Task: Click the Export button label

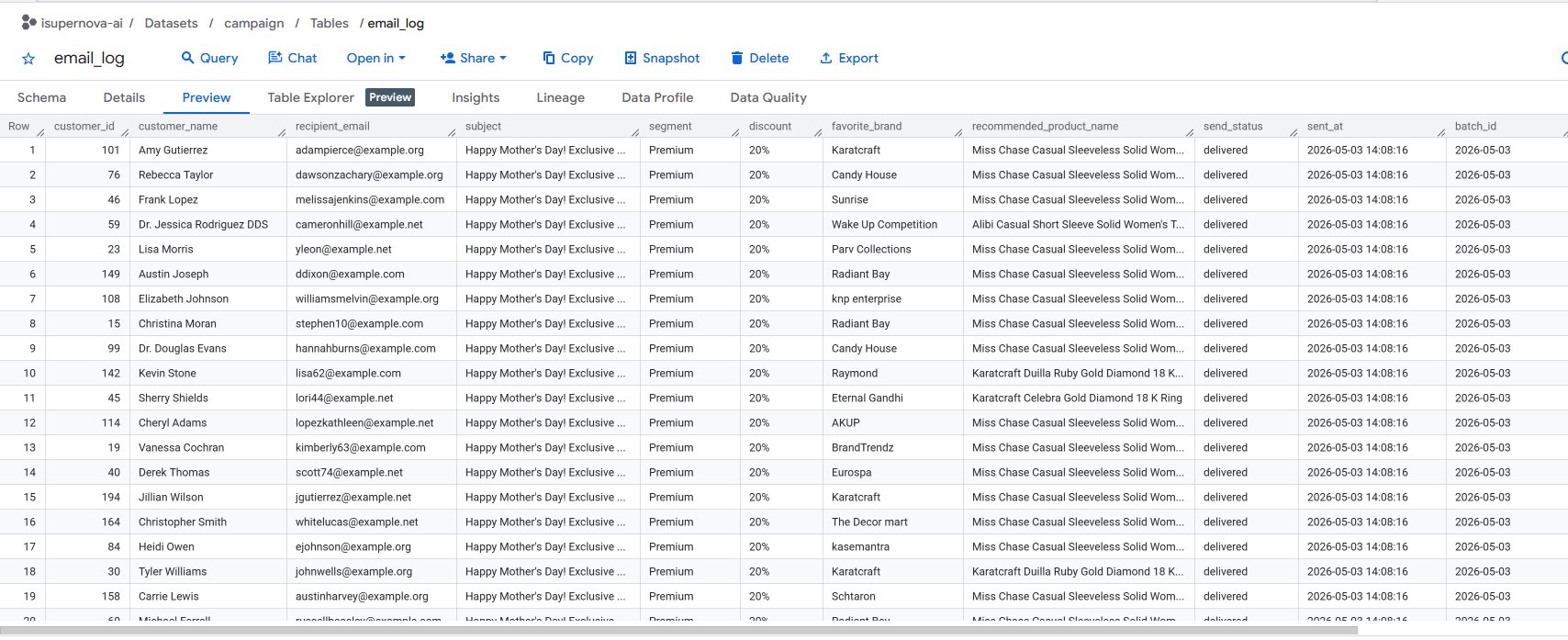Action: (x=858, y=58)
